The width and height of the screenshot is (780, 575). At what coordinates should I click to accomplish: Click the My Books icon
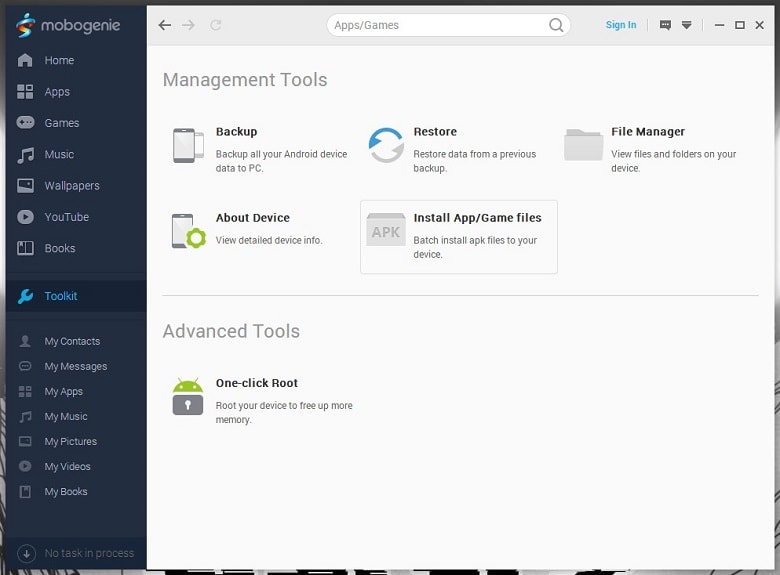25,491
